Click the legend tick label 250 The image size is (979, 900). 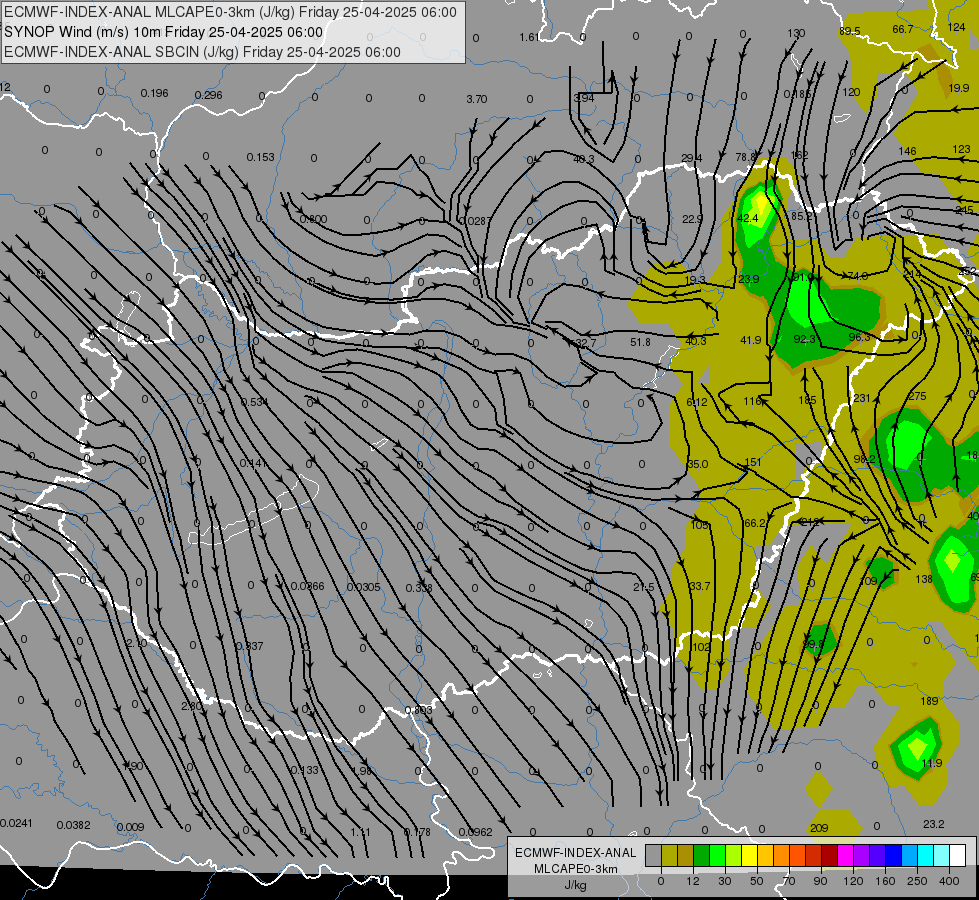point(917,881)
